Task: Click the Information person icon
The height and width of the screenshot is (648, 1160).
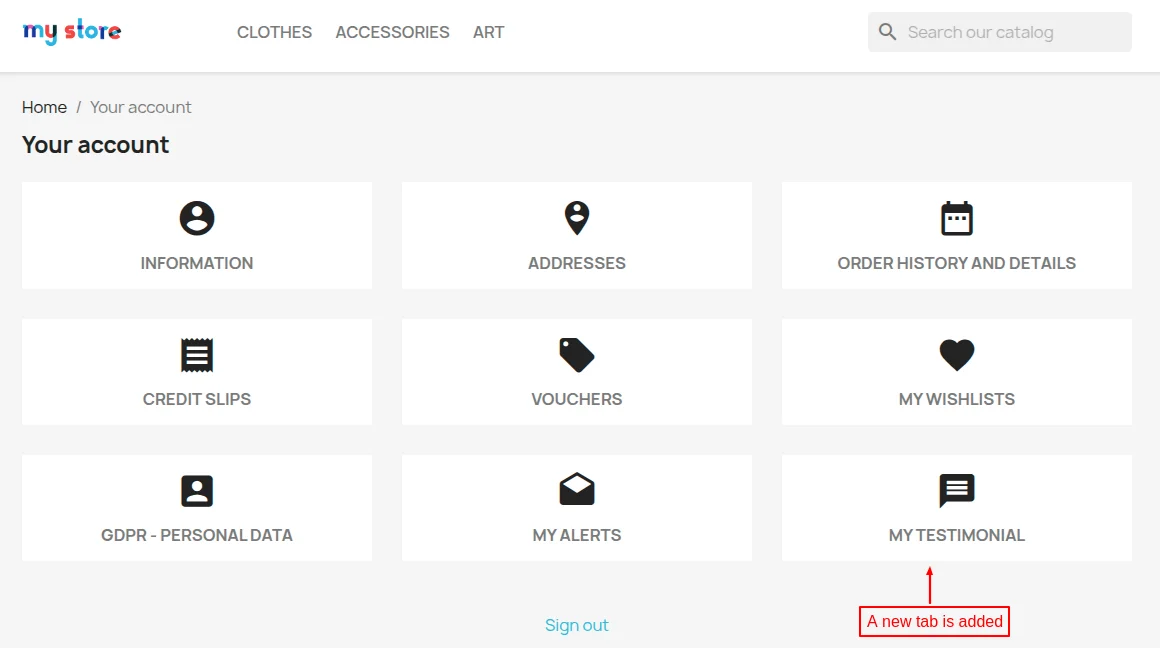Action: tap(196, 217)
